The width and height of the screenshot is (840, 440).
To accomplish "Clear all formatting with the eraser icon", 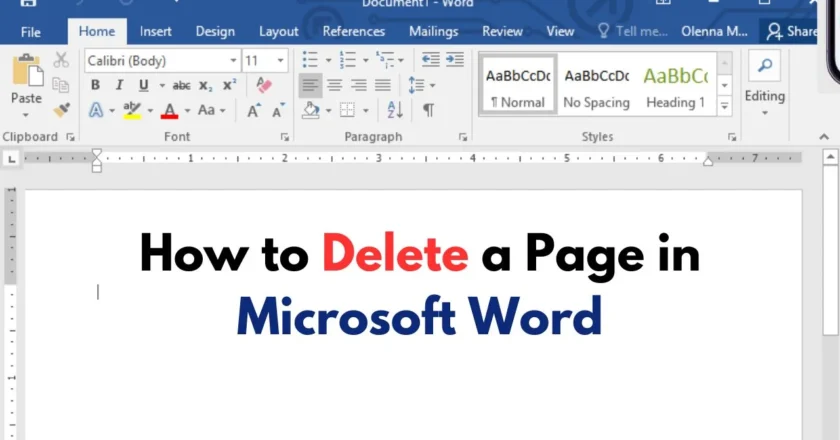I will (x=264, y=85).
